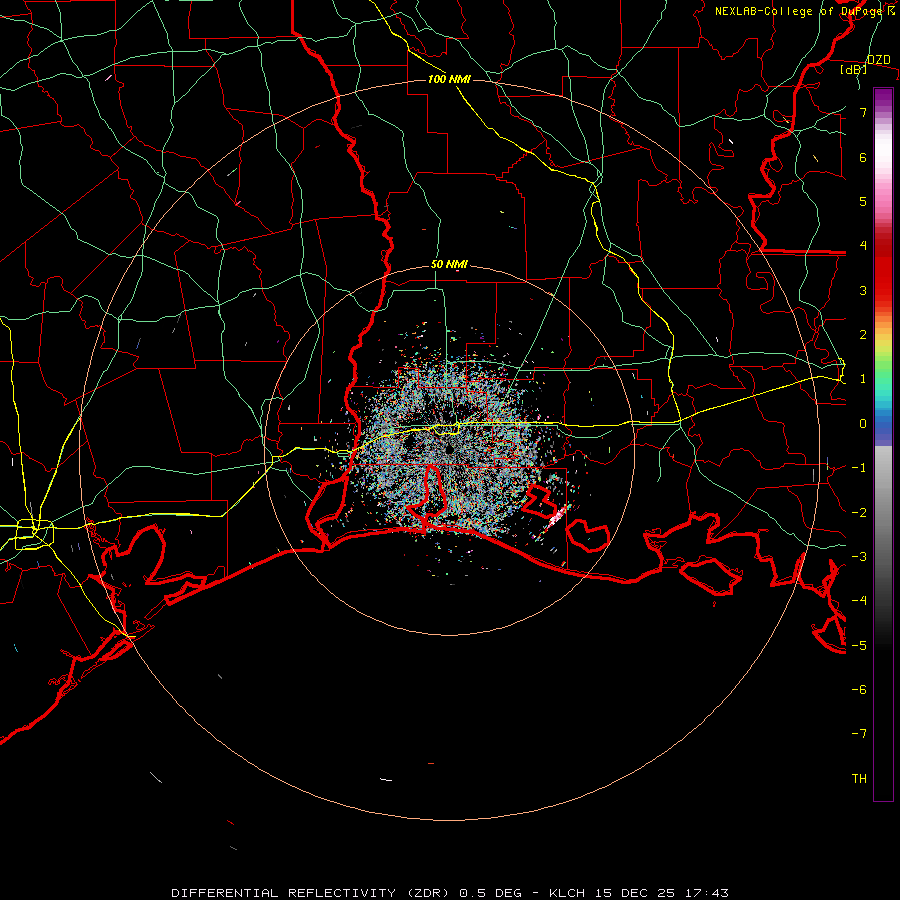The width and height of the screenshot is (900, 900).
Task: Click the 50 NMI range ring label
Action: 449,265
